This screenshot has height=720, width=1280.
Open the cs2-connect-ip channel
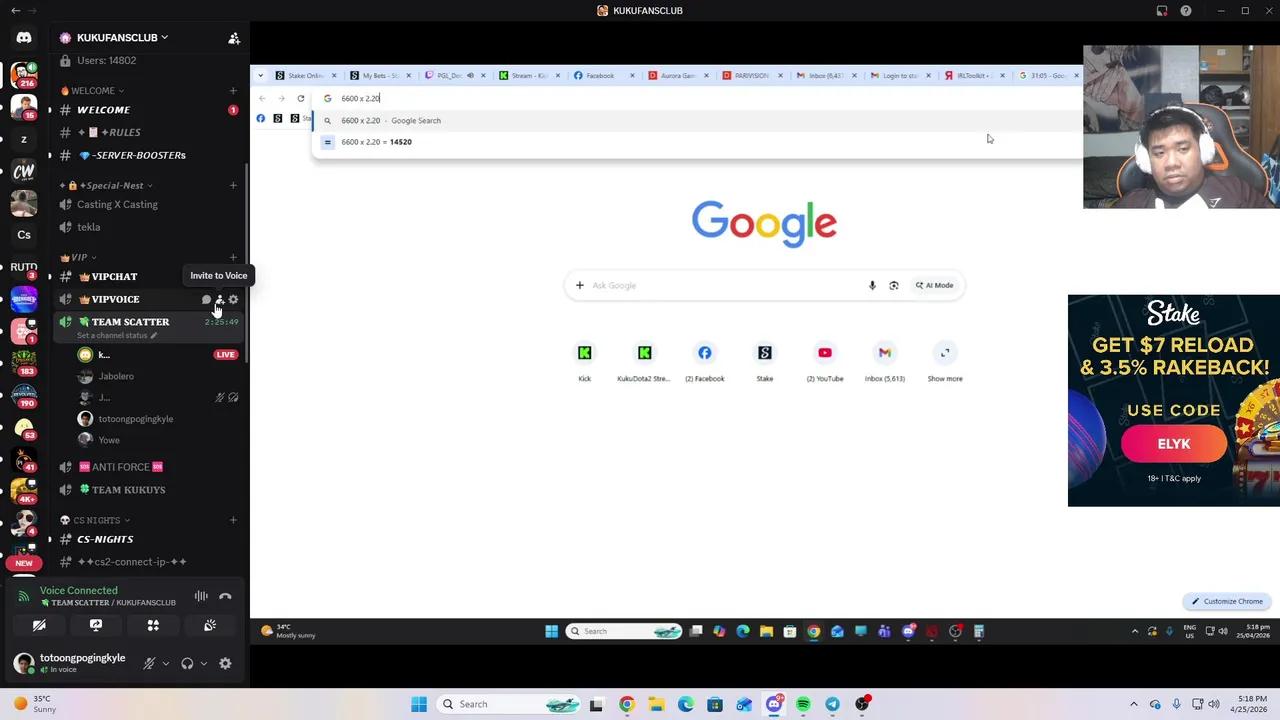coord(147,562)
